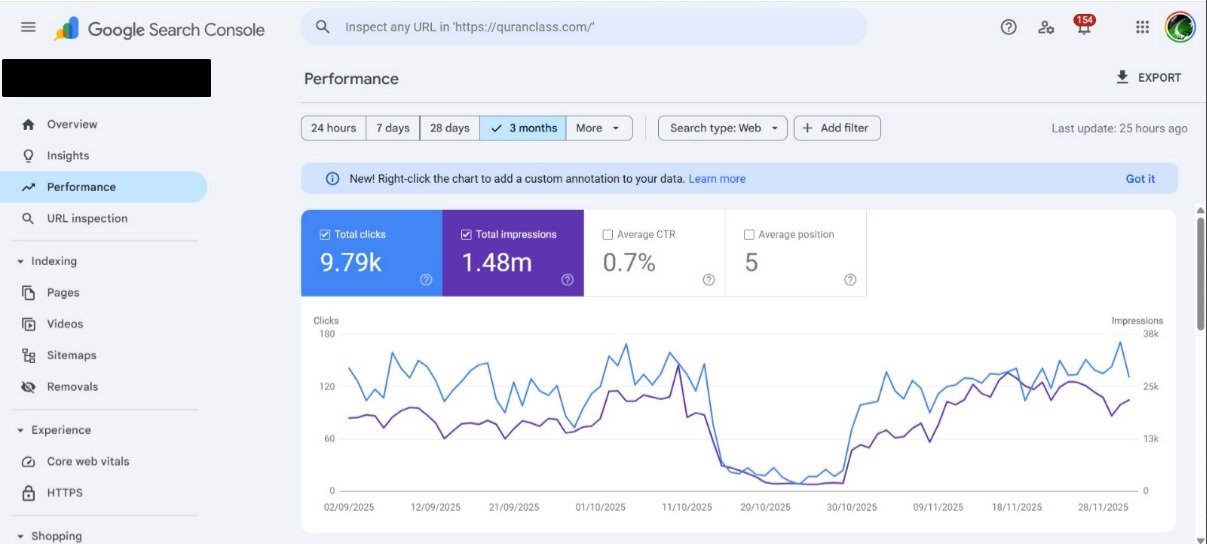This screenshot has width=1207, height=544.
Task: Open user and permissions settings icon
Action: pyautogui.click(x=1046, y=27)
